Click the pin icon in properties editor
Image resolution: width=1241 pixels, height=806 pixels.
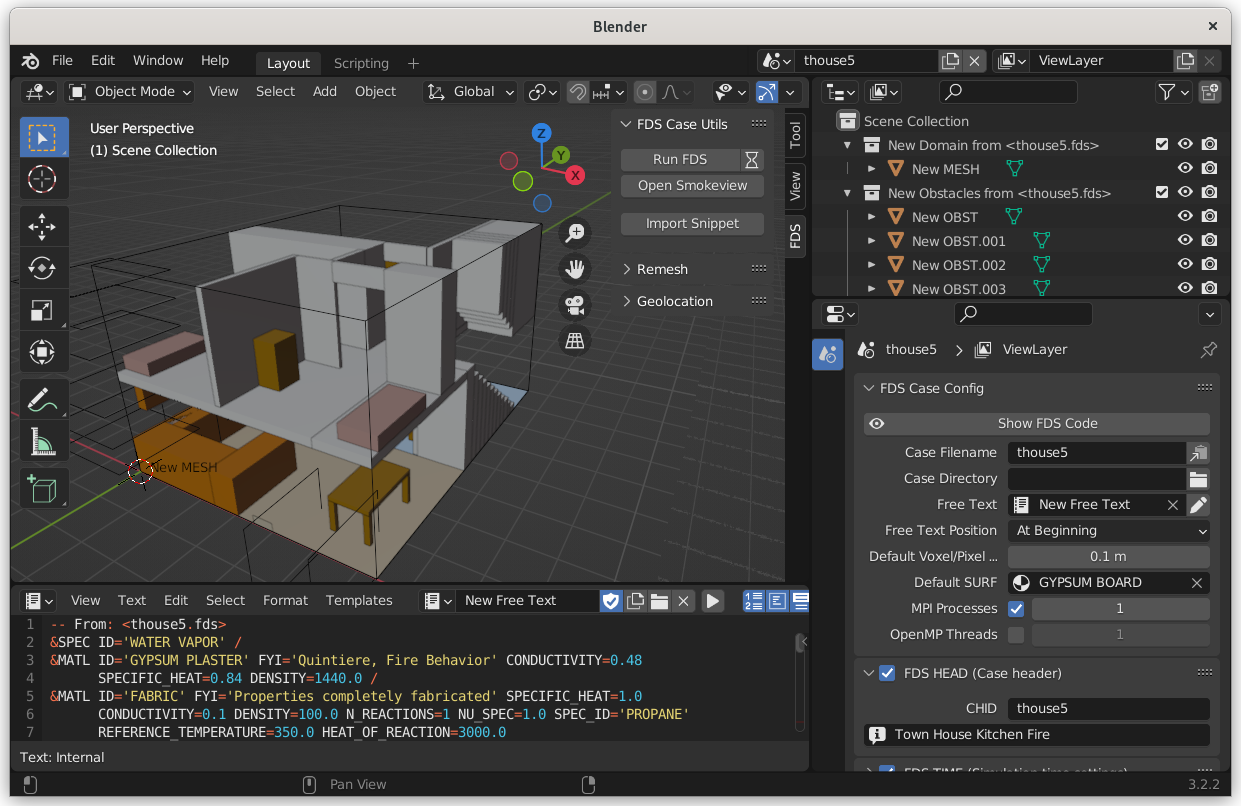1208,350
